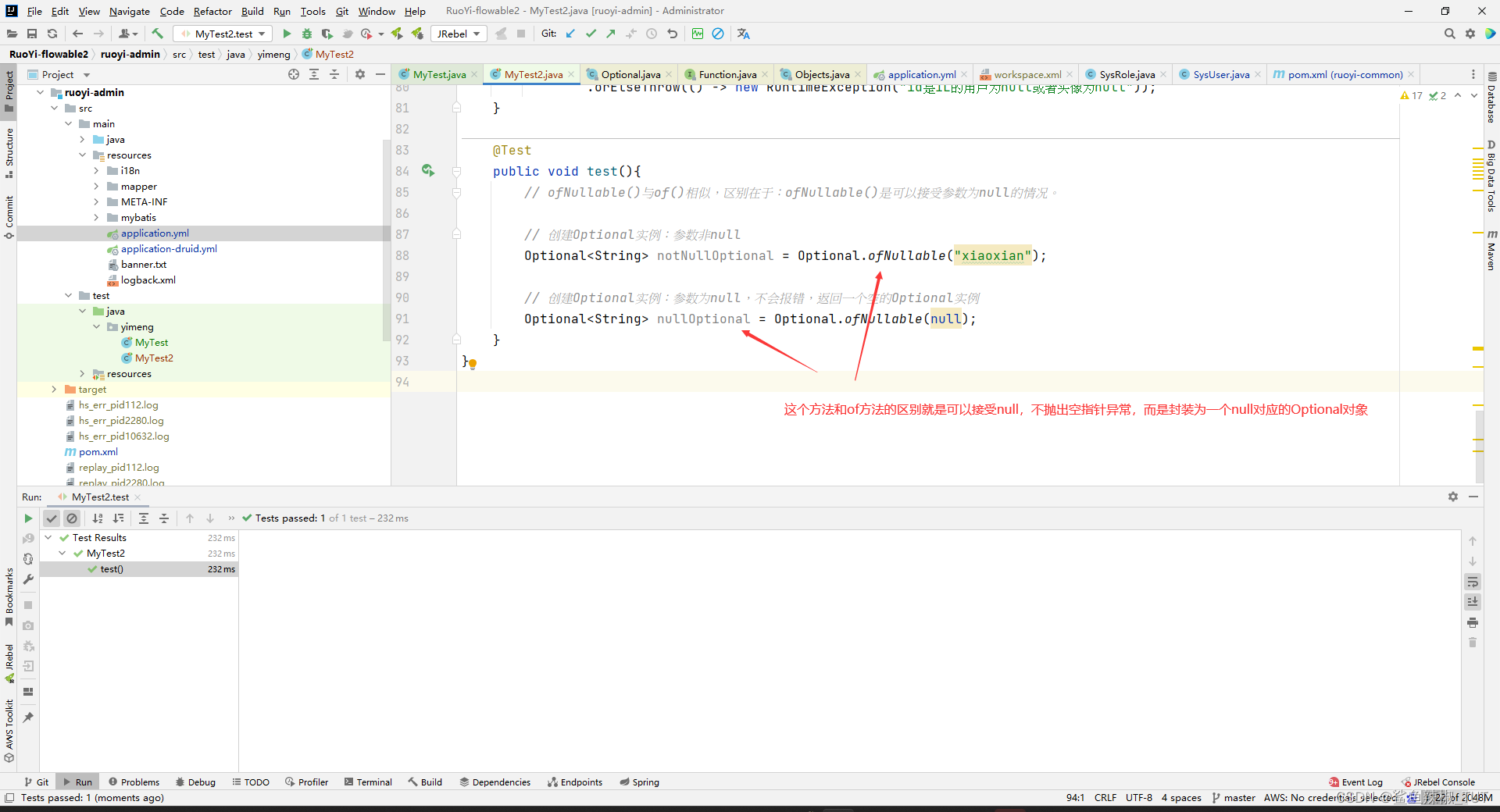Click the run gutter icon at line 84
Screen dimensions: 1500x812
(428, 170)
